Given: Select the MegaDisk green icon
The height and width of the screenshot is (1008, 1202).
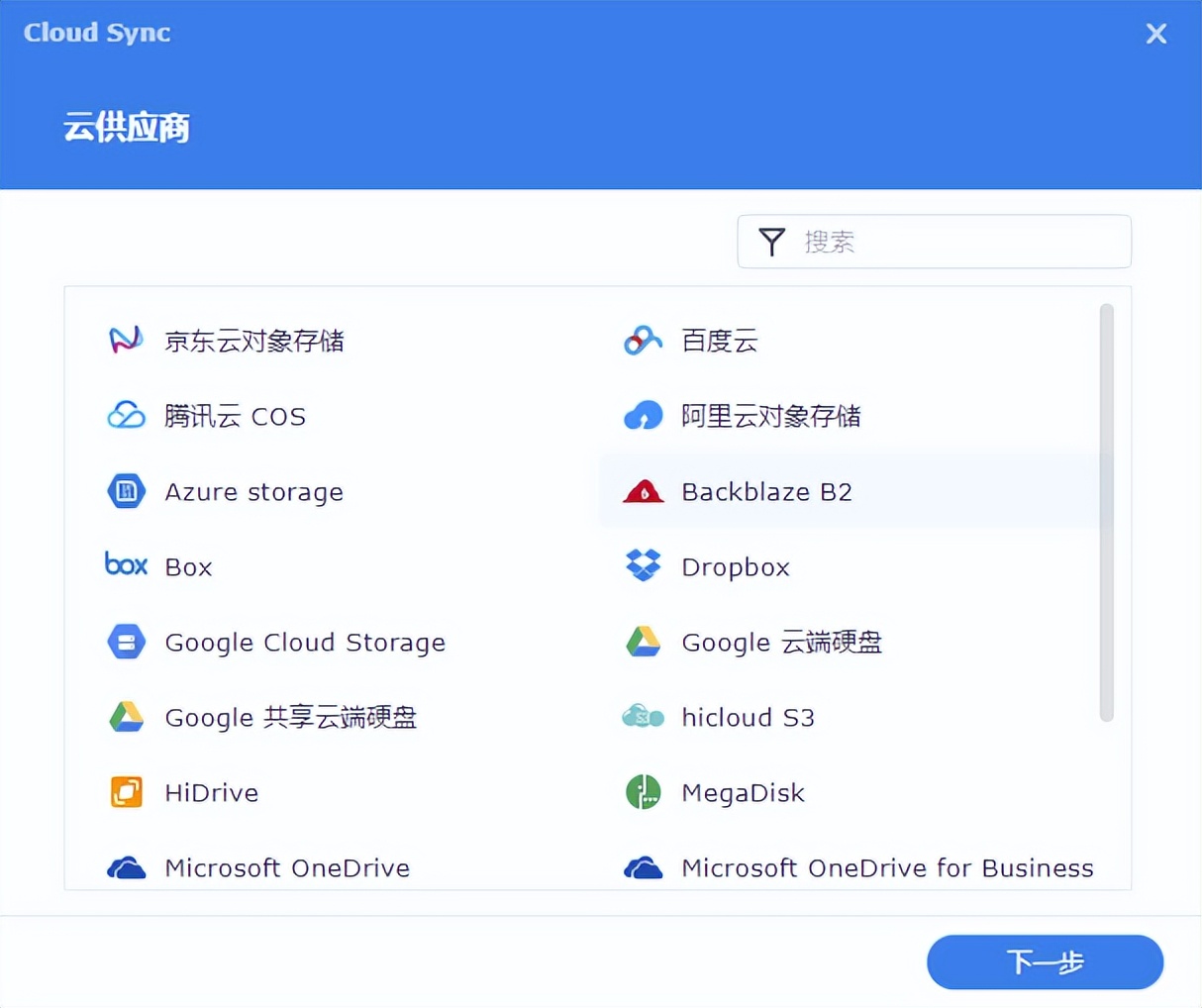Looking at the screenshot, I should click(x=643, y=791).
